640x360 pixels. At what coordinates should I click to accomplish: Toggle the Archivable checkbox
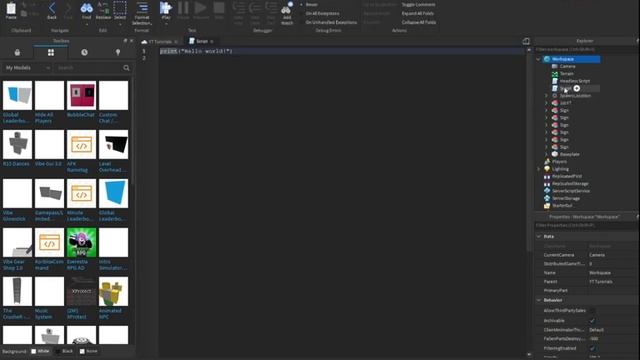coord(592,321)
